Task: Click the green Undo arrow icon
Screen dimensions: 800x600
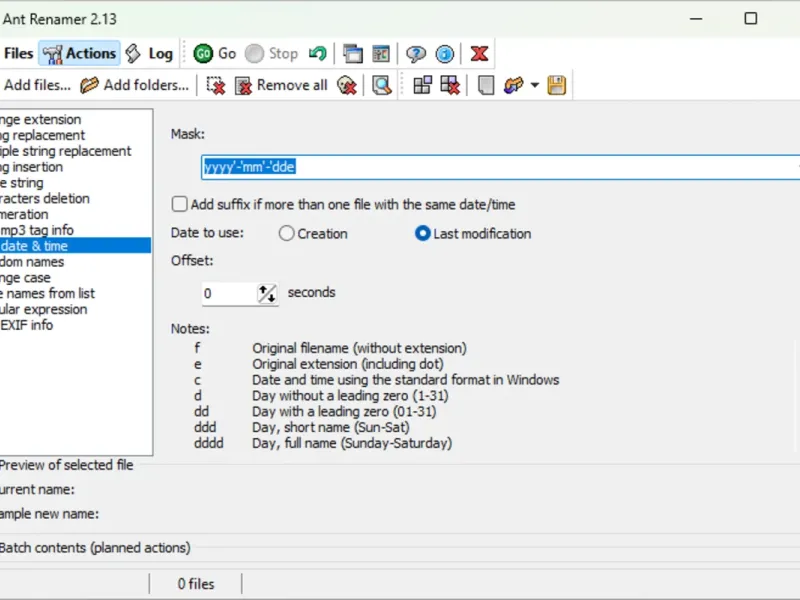Action: coord(318,54)
